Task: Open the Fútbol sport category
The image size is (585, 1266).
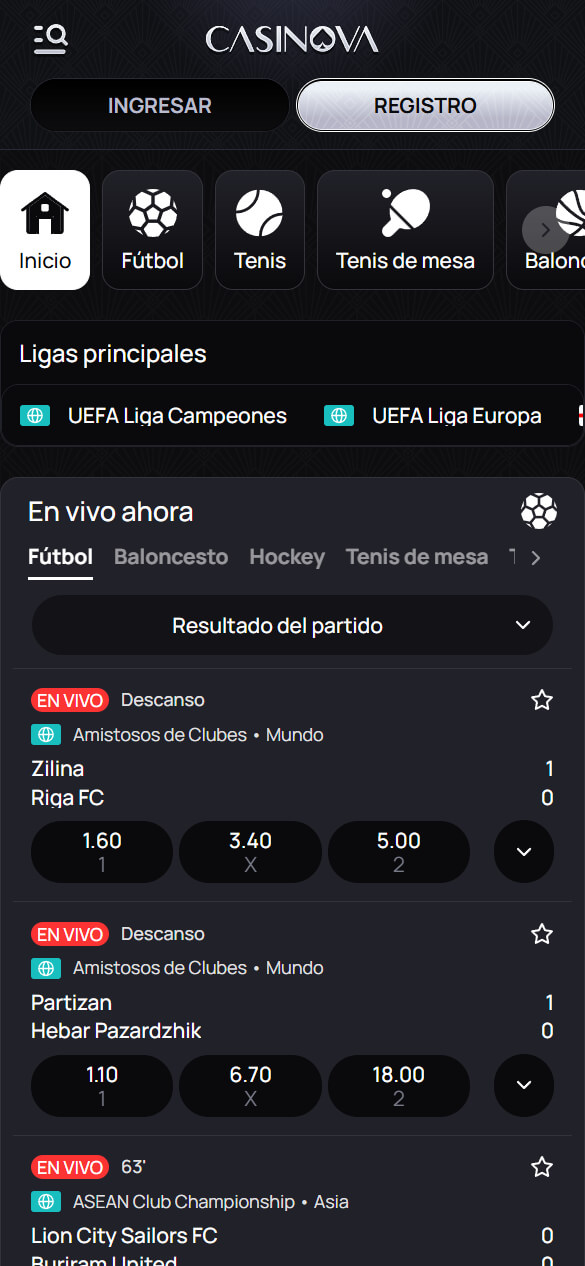Action: click(153, 230)
